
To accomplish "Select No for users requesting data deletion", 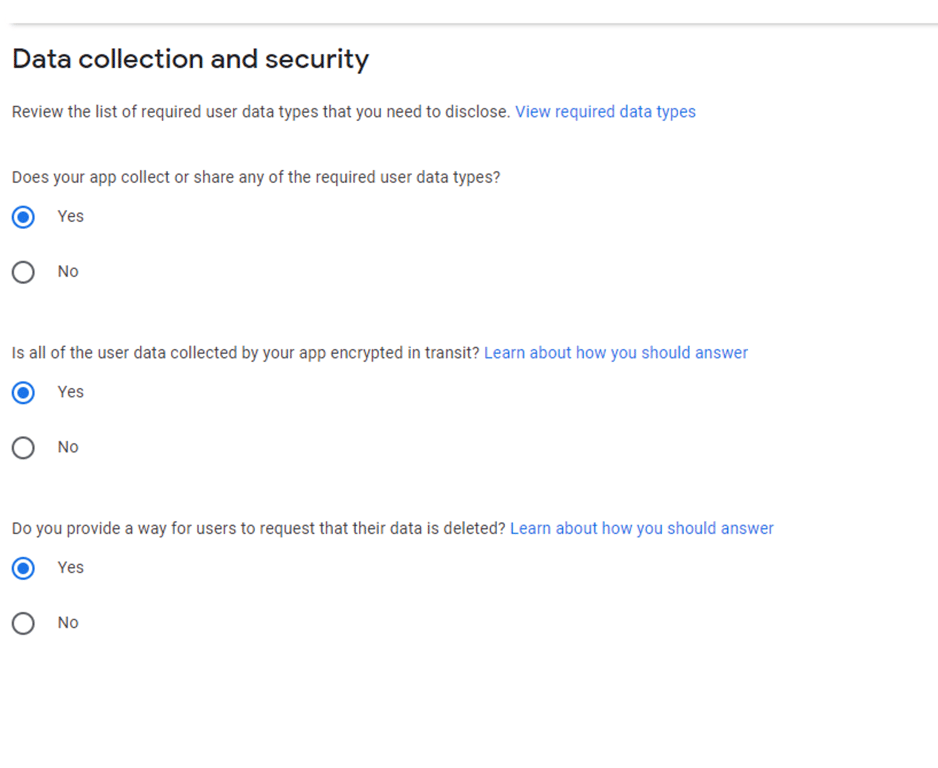I will (x=22, y=622).
